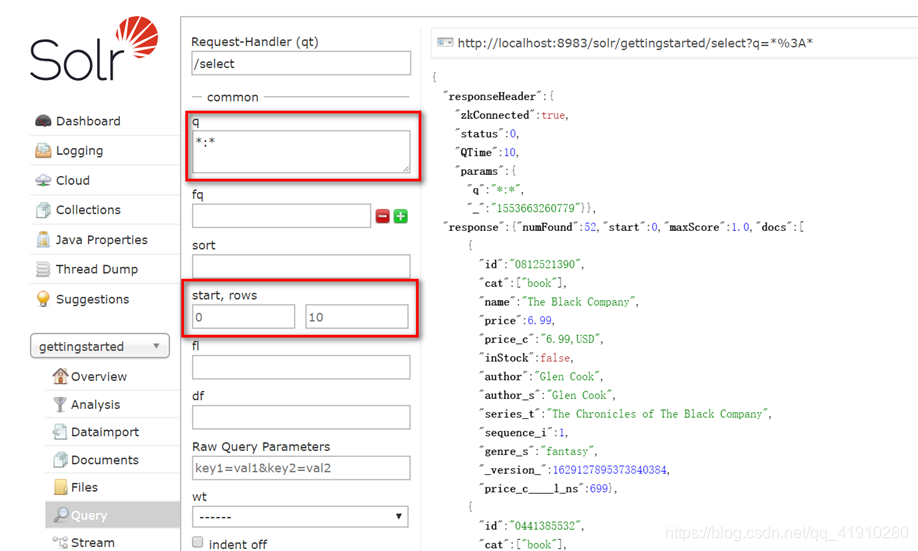Click the Files folder icon

coord(60,487)
